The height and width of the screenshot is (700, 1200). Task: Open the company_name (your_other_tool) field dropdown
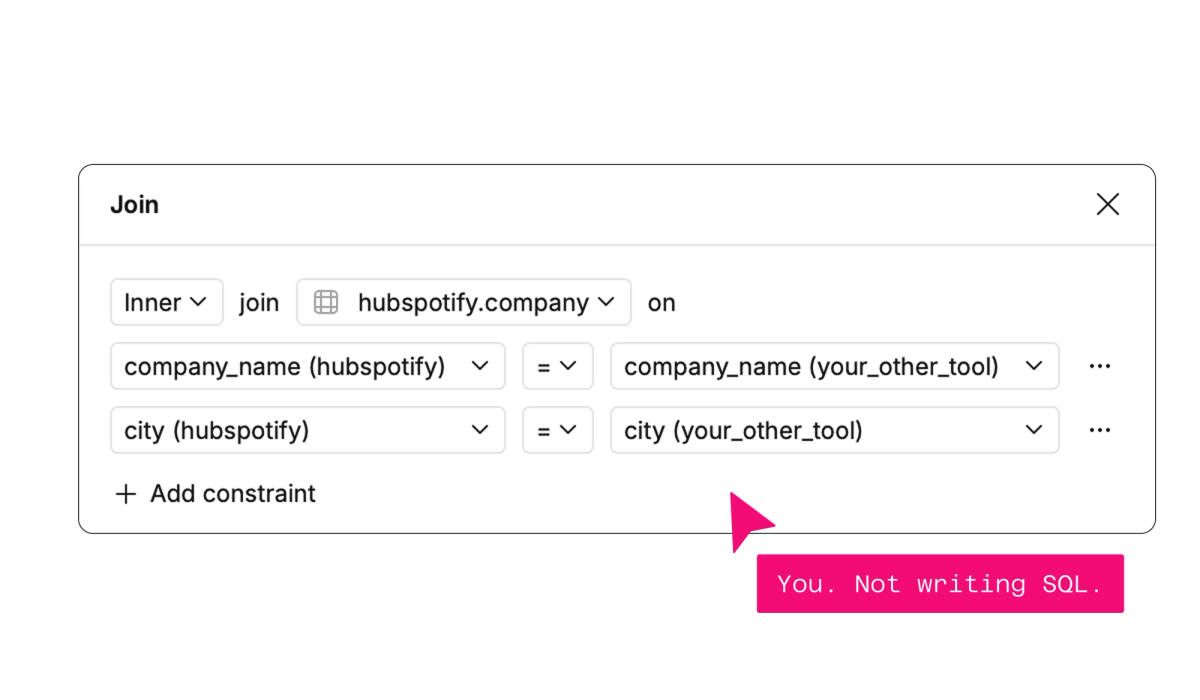(835, 366)
